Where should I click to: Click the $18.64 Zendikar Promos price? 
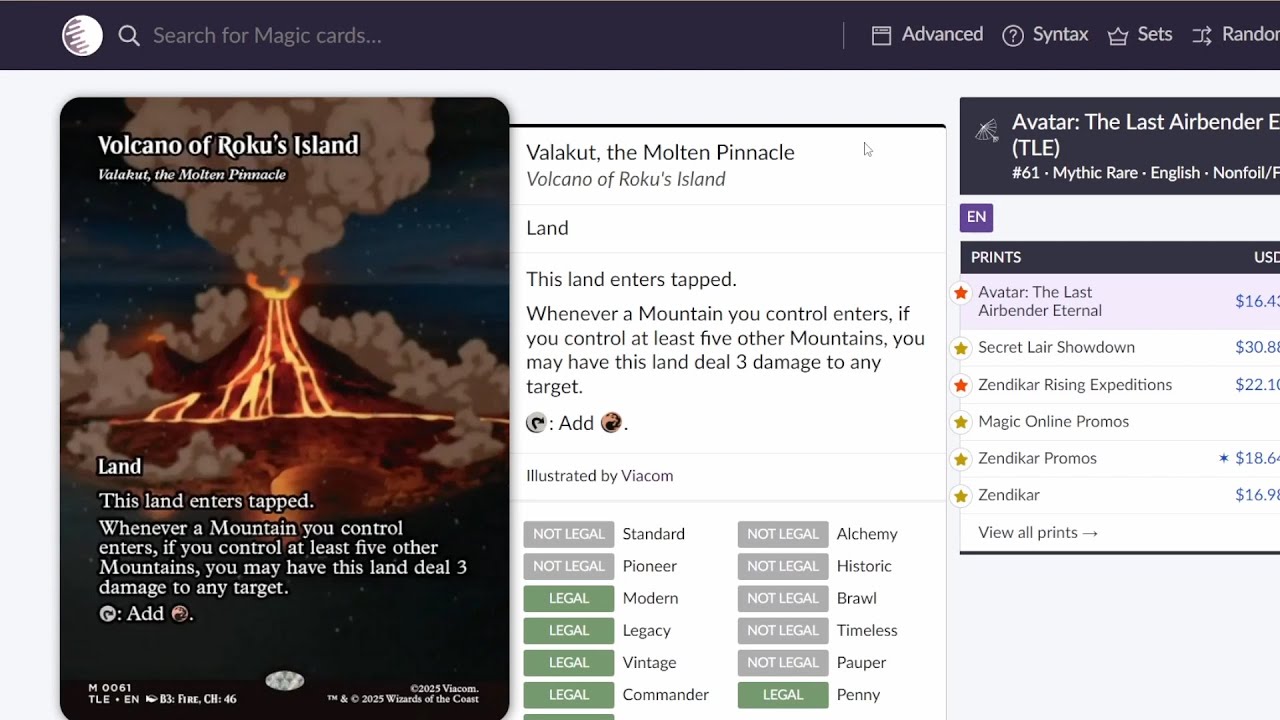pyautogui.click(x=1257, y=458)
